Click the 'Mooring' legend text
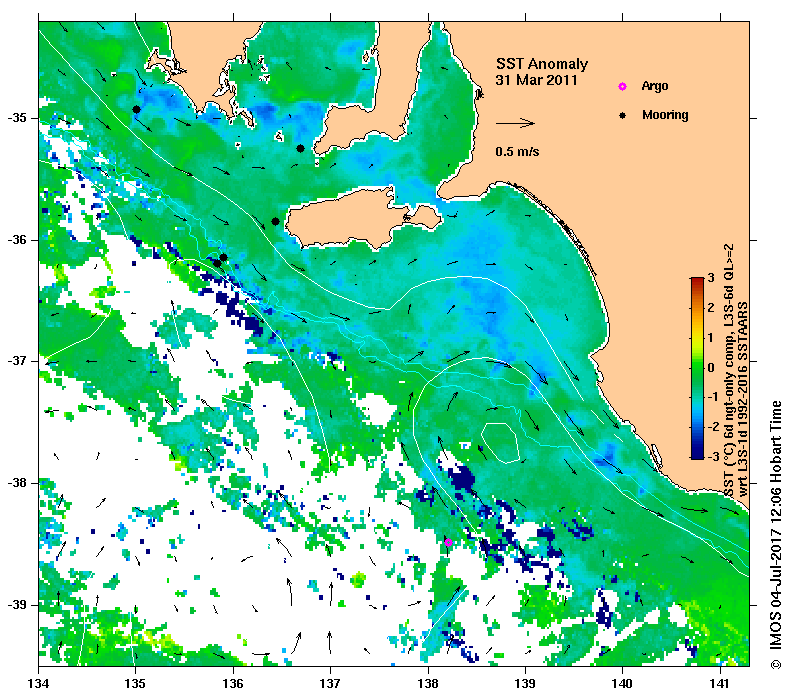Image resolution: width=791 pixels, height=700 pixels. coord(665,115)
